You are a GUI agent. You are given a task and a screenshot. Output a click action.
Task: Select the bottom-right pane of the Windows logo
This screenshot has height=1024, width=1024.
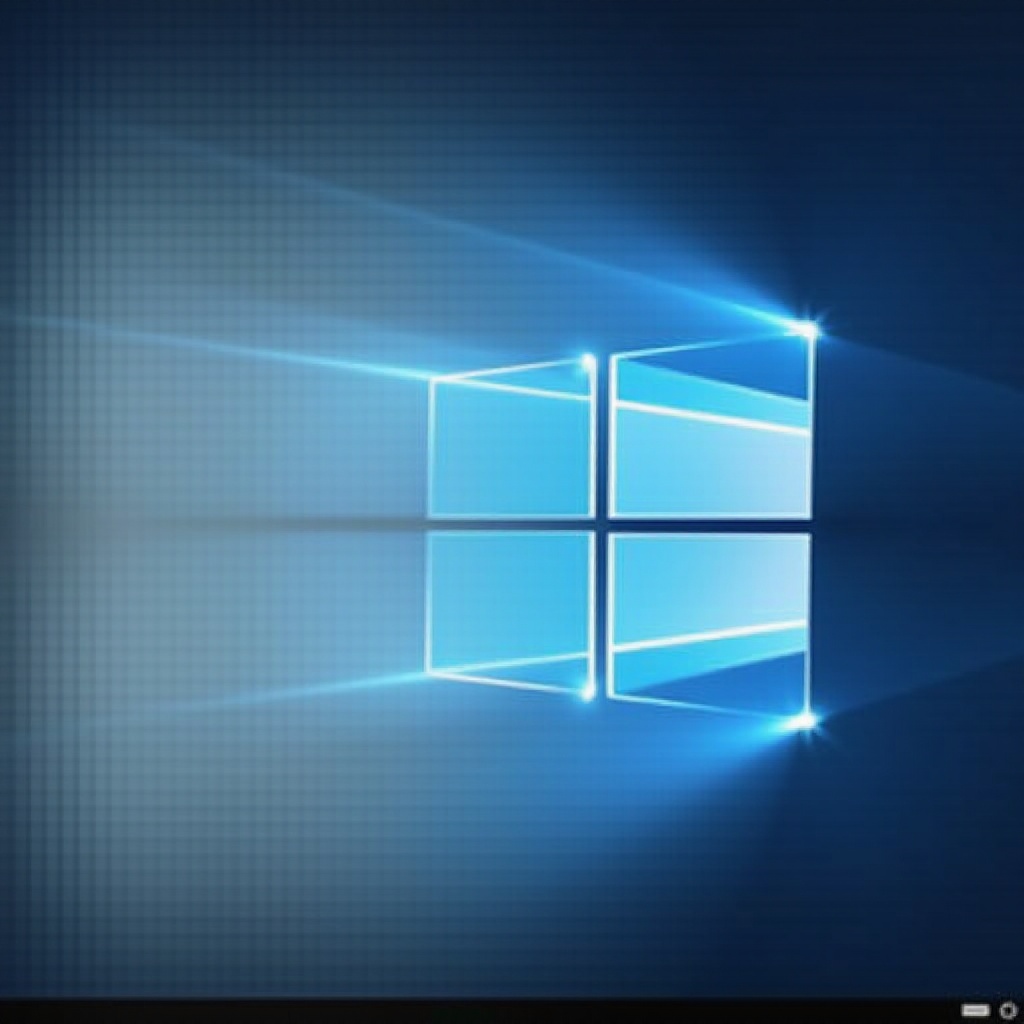pyautogui.click(x=708, y=580)
